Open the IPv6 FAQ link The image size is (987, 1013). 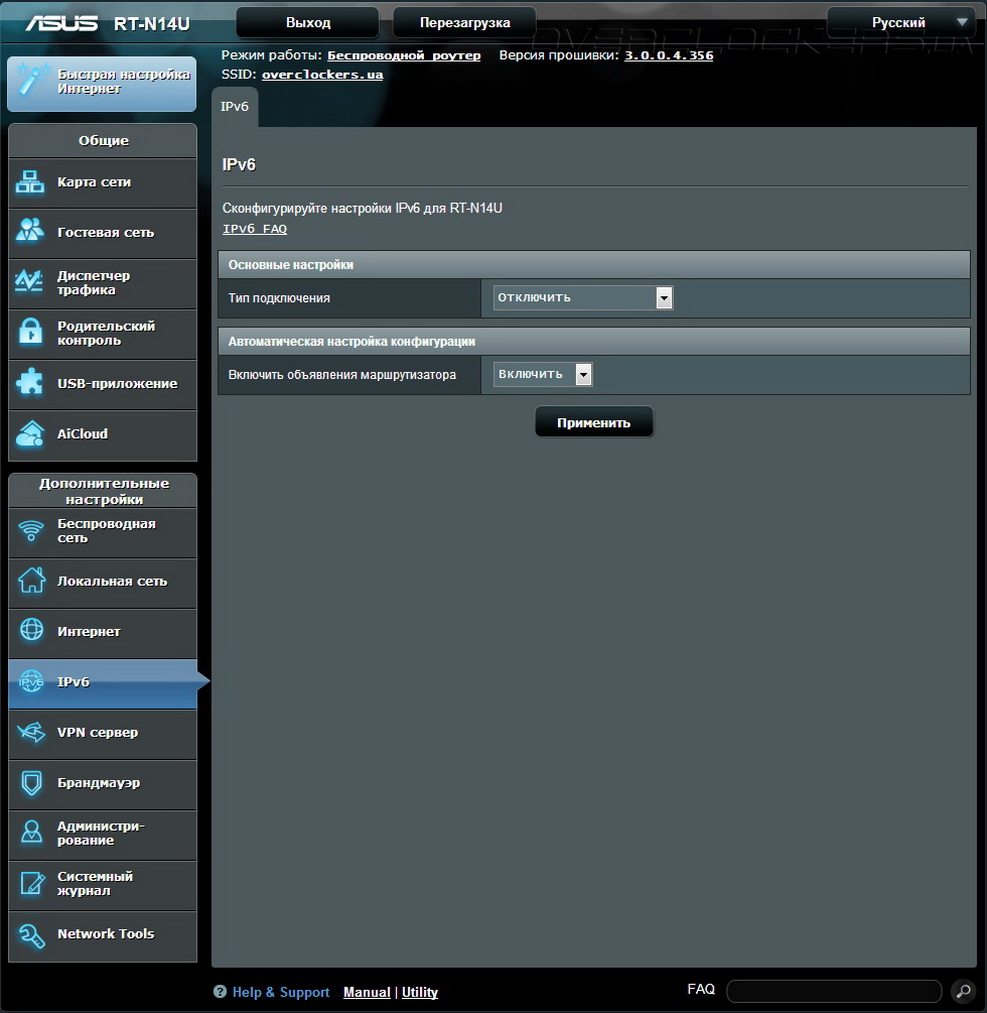[x=254, y=229]
